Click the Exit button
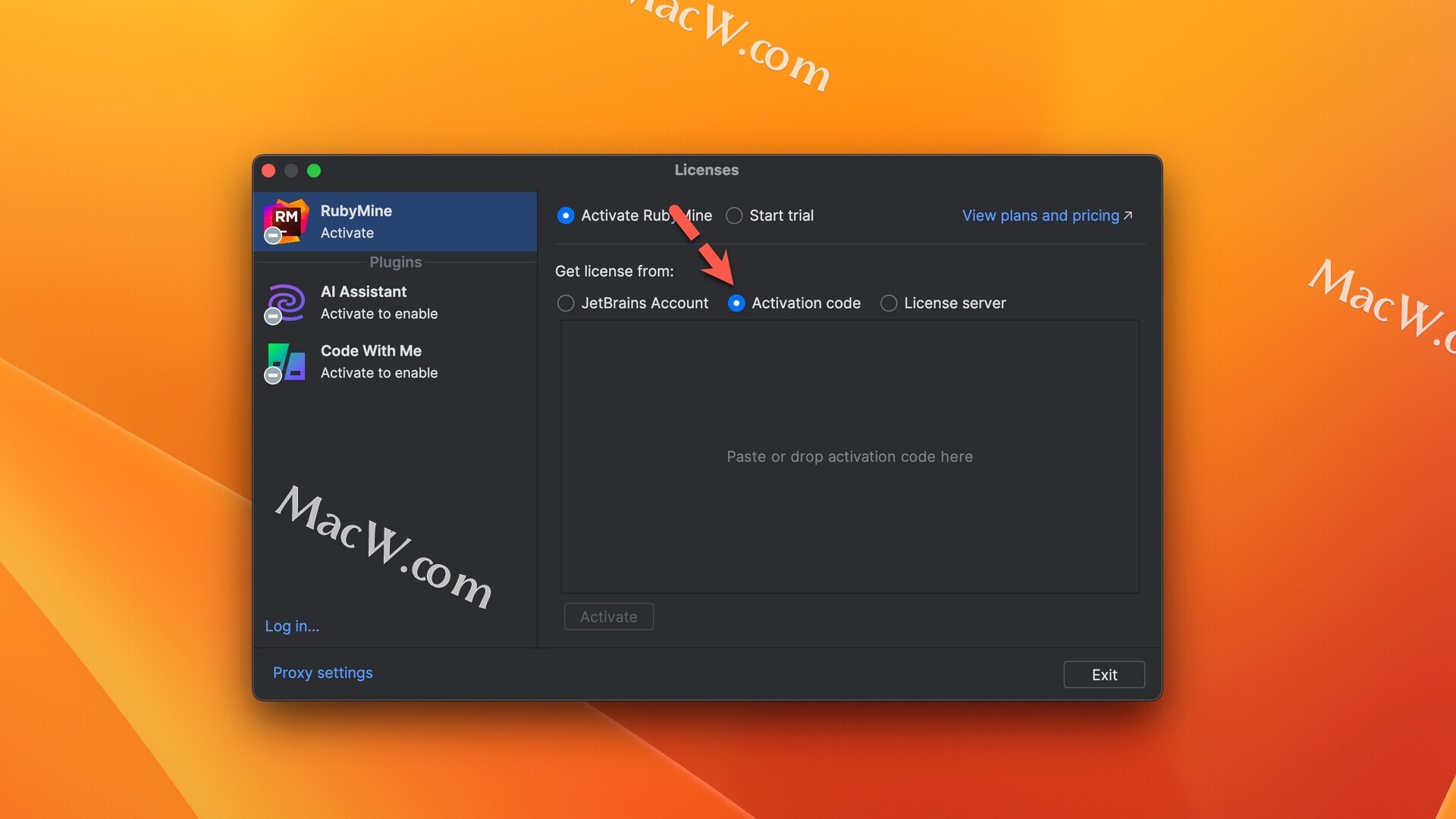Image resolution: width=1456 pixels, height=819 pixels. (x=1104, y=674)
